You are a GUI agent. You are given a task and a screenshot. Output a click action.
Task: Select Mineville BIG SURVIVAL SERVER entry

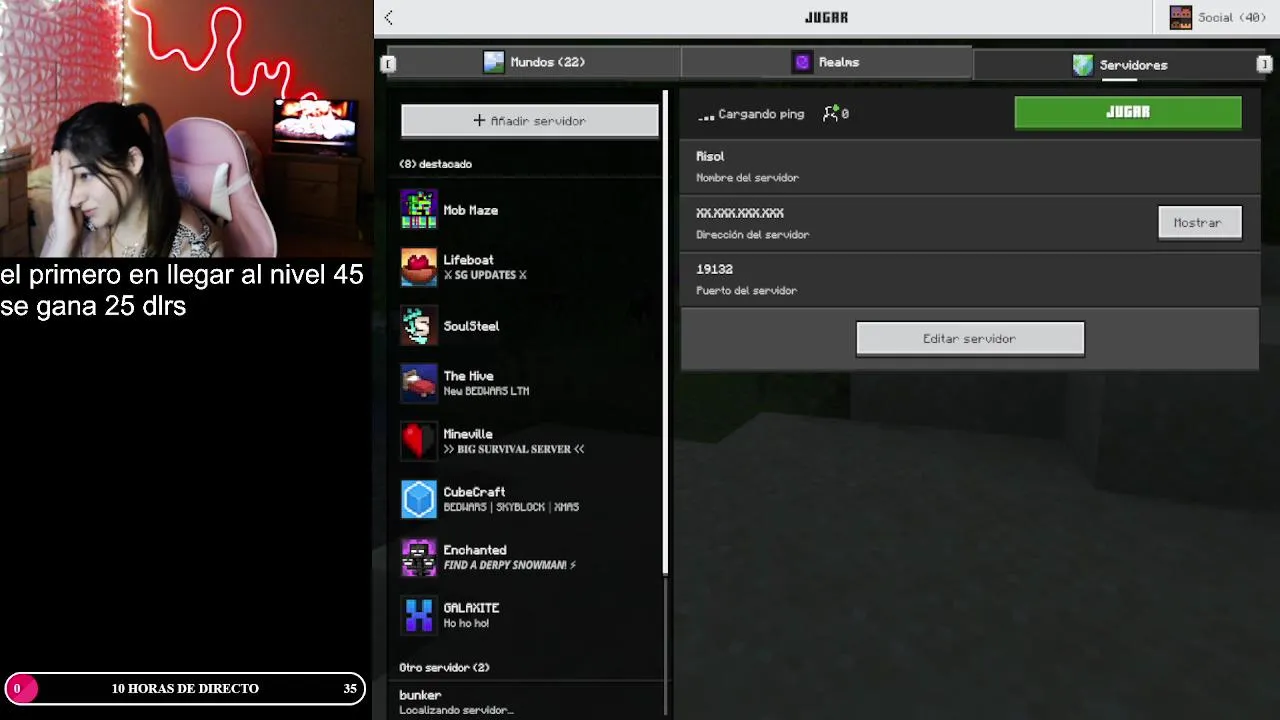coord(530,441)
